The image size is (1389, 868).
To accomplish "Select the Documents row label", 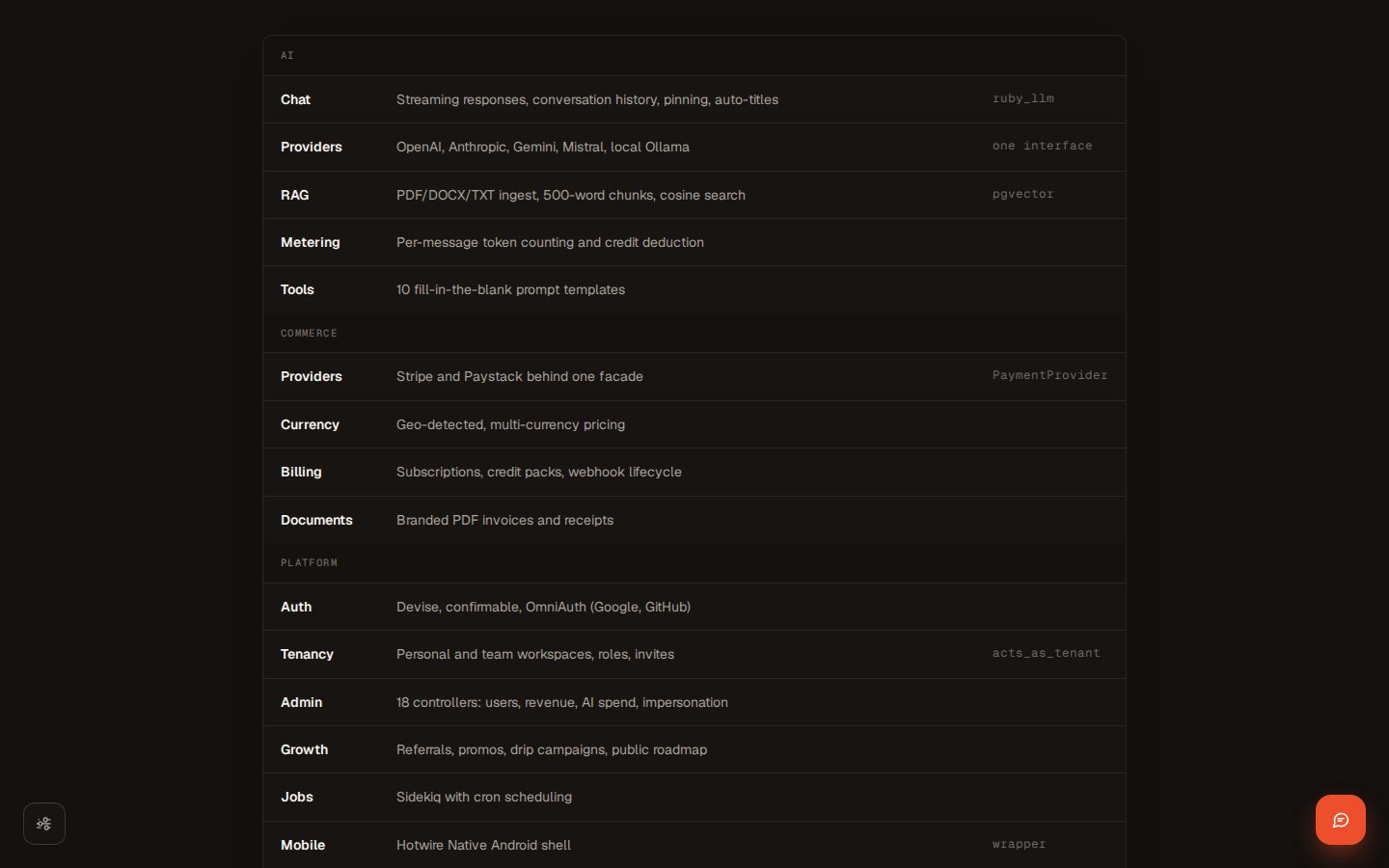I will point(316,520).
